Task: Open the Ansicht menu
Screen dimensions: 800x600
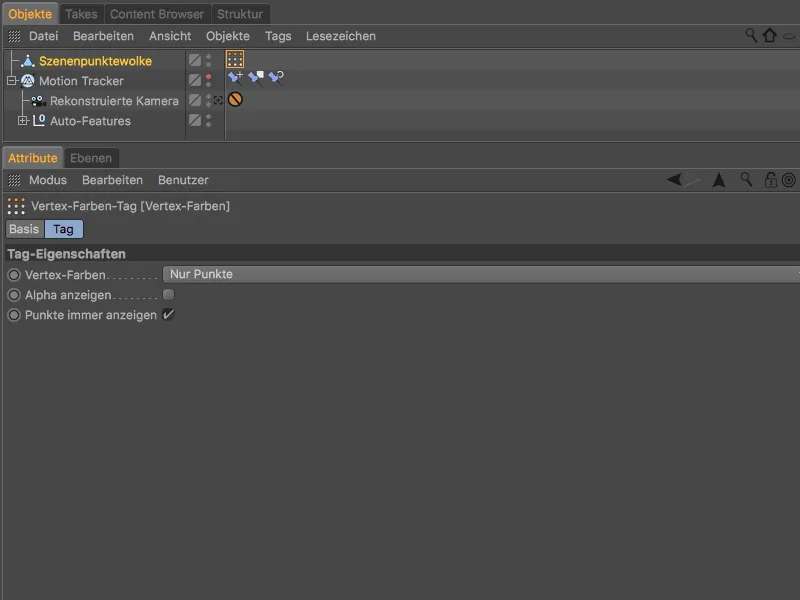Action: [170, 36]
